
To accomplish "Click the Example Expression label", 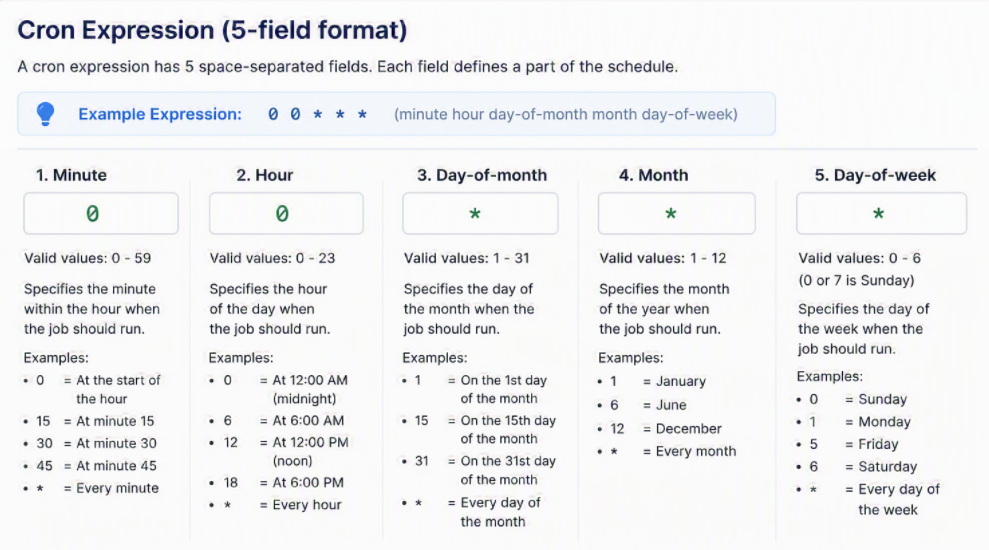I will click(160, 114).
